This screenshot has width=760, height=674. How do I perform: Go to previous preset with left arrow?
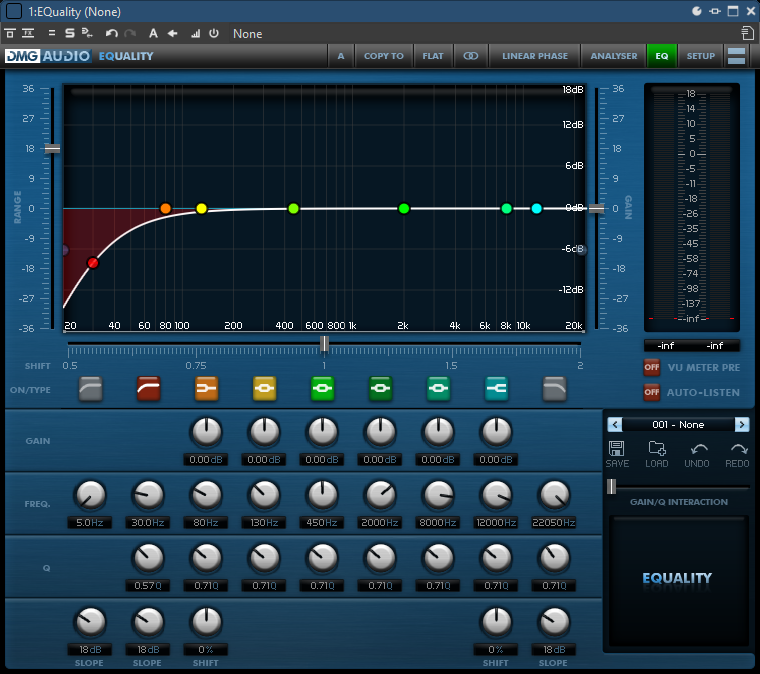click(615, 425)
